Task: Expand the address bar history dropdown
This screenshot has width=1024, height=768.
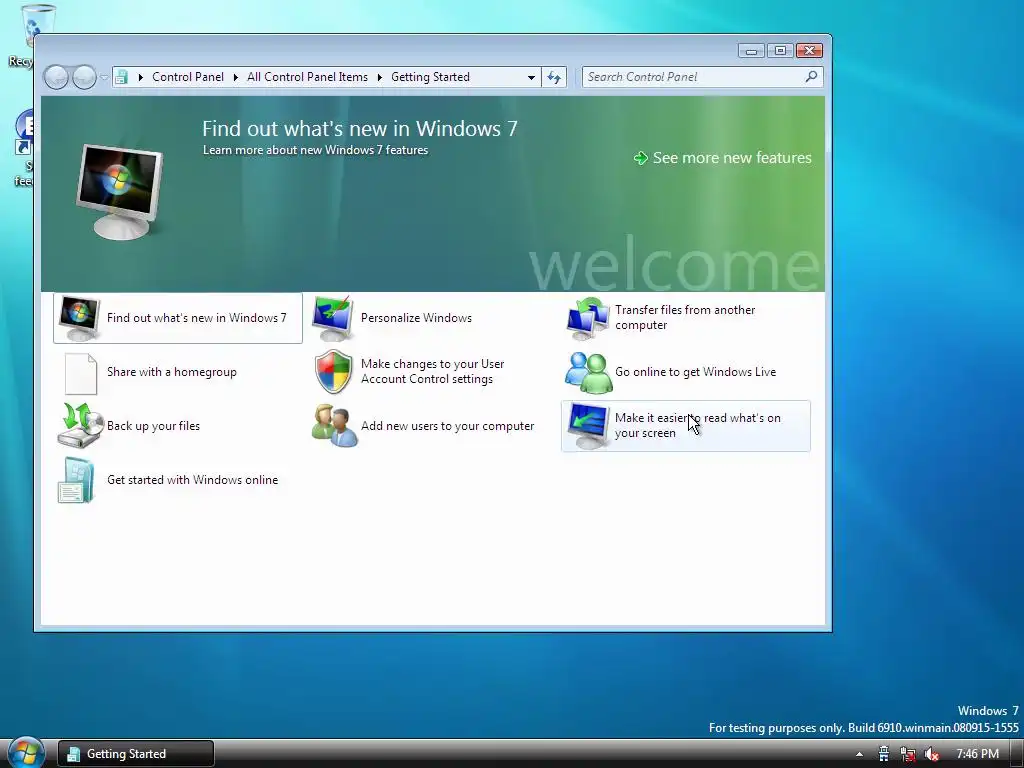Action: tap(531, 77)
